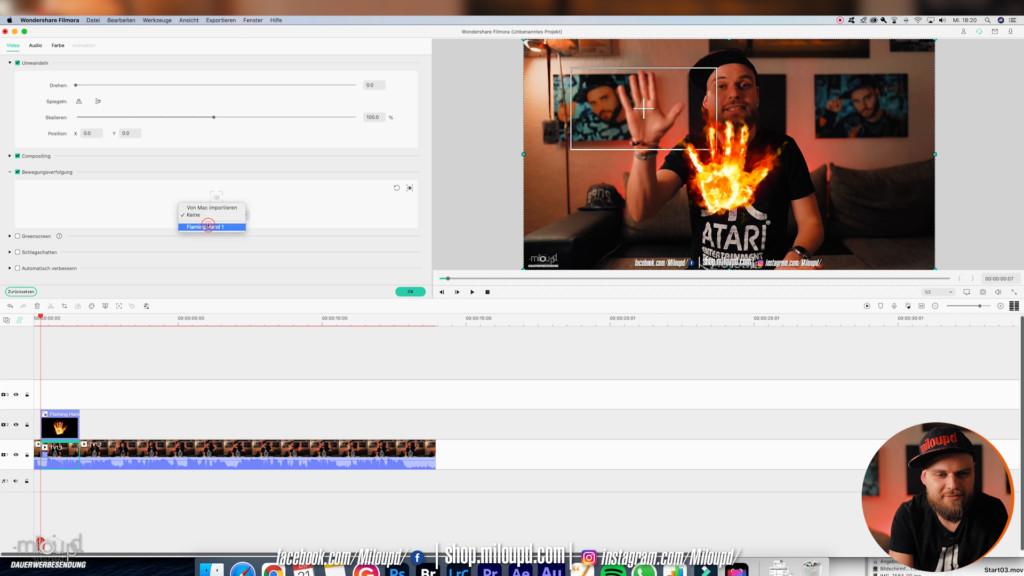Enable the Automatisch verbessern checkbox
The image size is (1024, 576).
[18, 268]
